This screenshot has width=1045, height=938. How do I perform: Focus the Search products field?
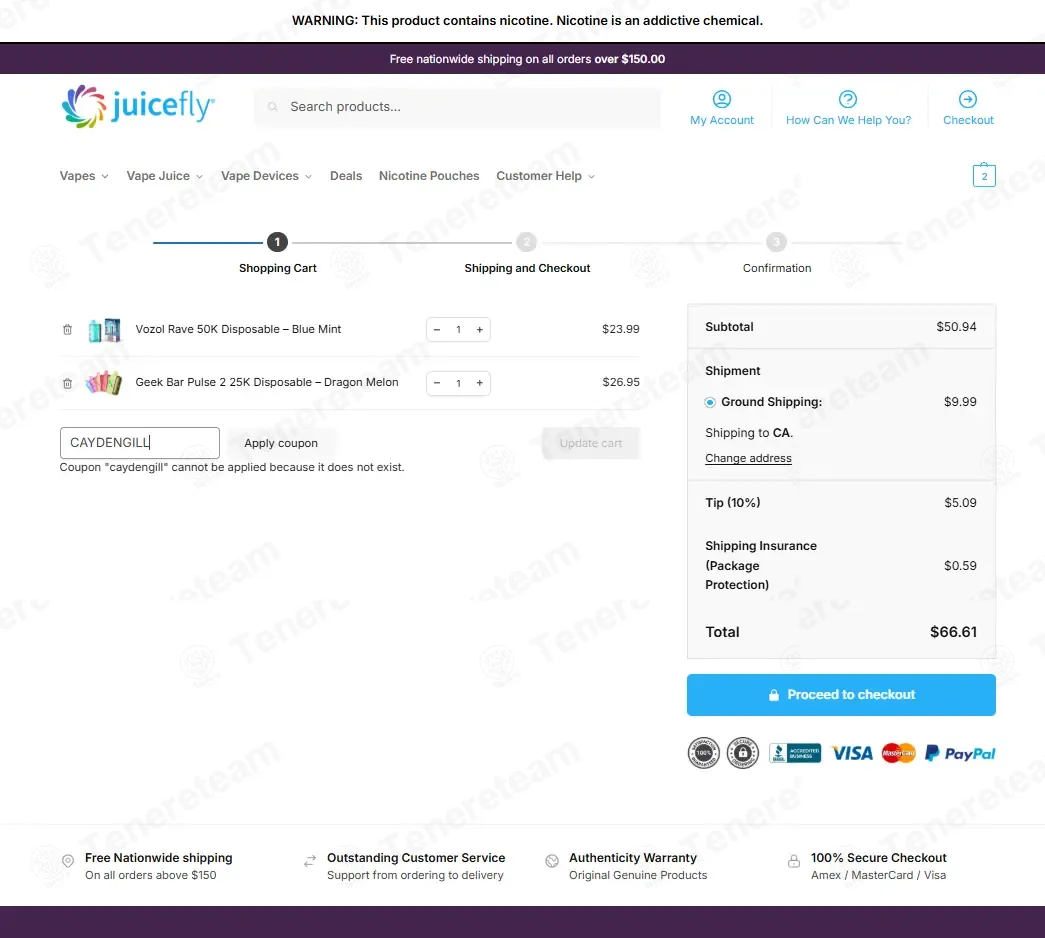(x=457, y=107)
